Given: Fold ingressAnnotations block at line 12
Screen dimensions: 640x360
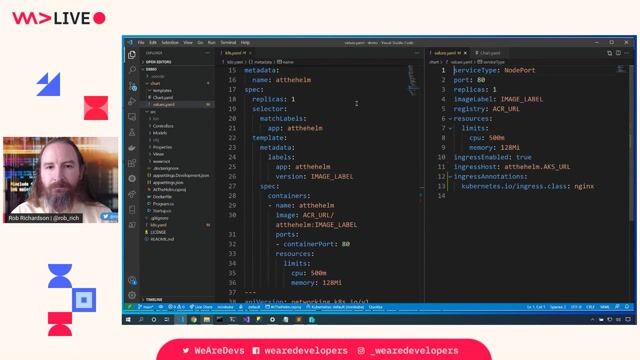Looking at the screenshot, I should coord(450,177).
